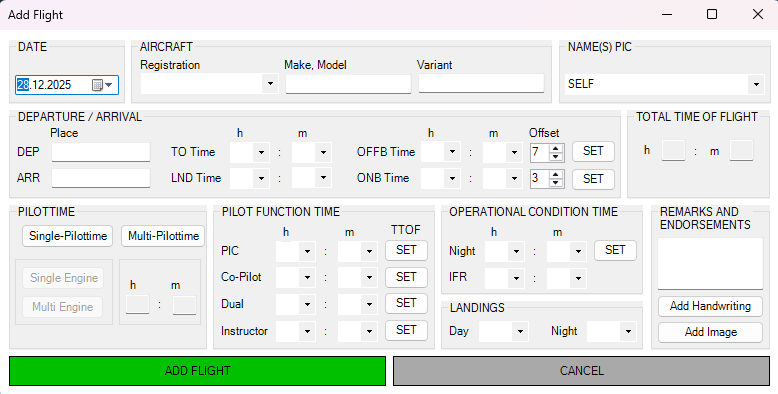Decrease the ONB offset value of 3
Viewport: 778px width, 394px height.
coord(556,183)
